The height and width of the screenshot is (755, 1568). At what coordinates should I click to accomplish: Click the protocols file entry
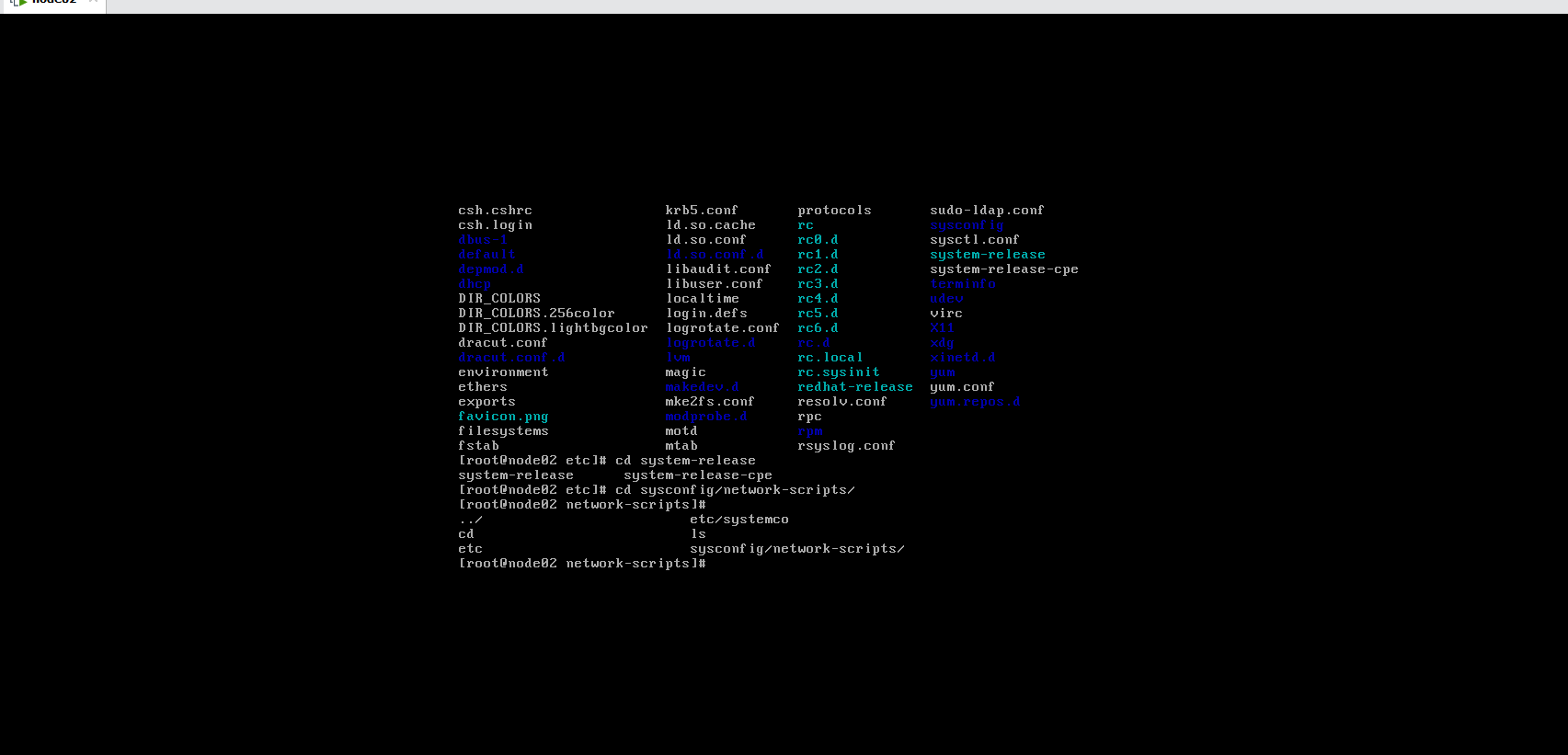[834, 211]
